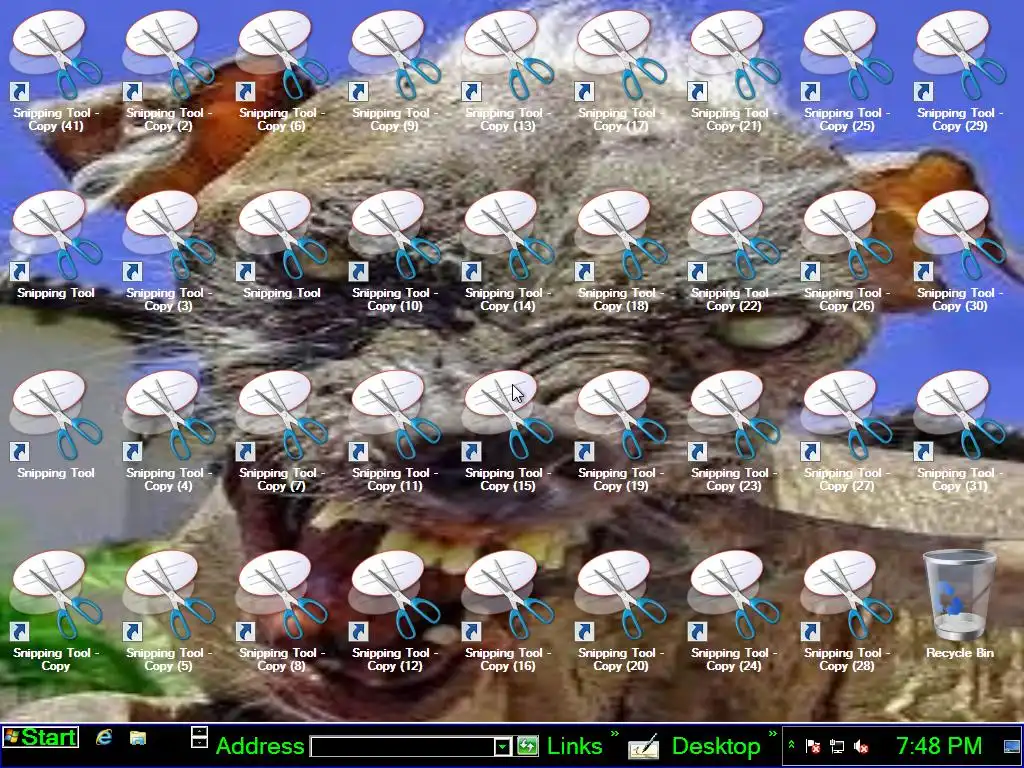Select Snipping Tool - Copy (15) icon
The width and height of the screenshot is (1024, 768).
coord(507,431)
